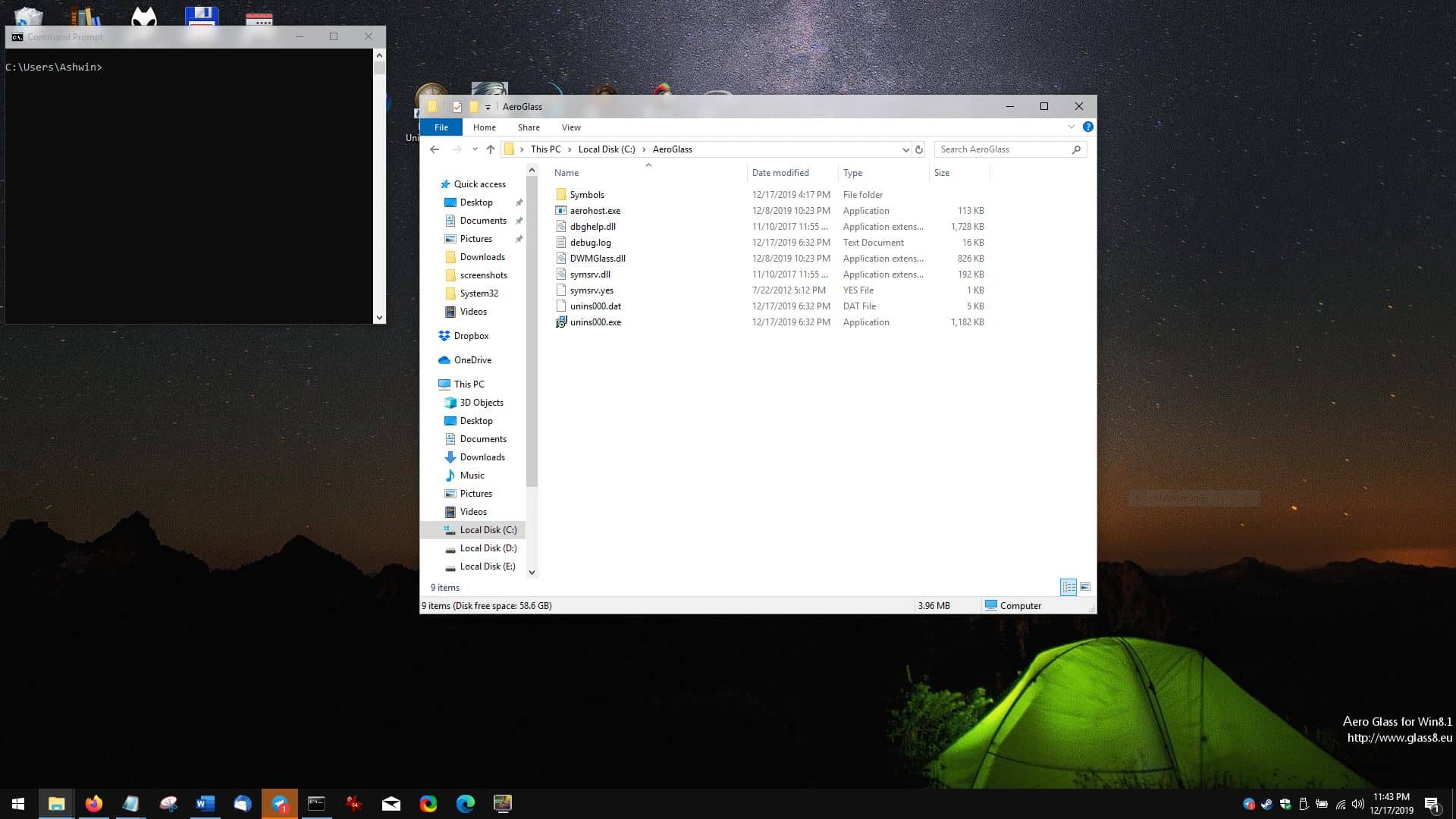
Task: Click the File menu in ribbon
Action: click(441, 127)
